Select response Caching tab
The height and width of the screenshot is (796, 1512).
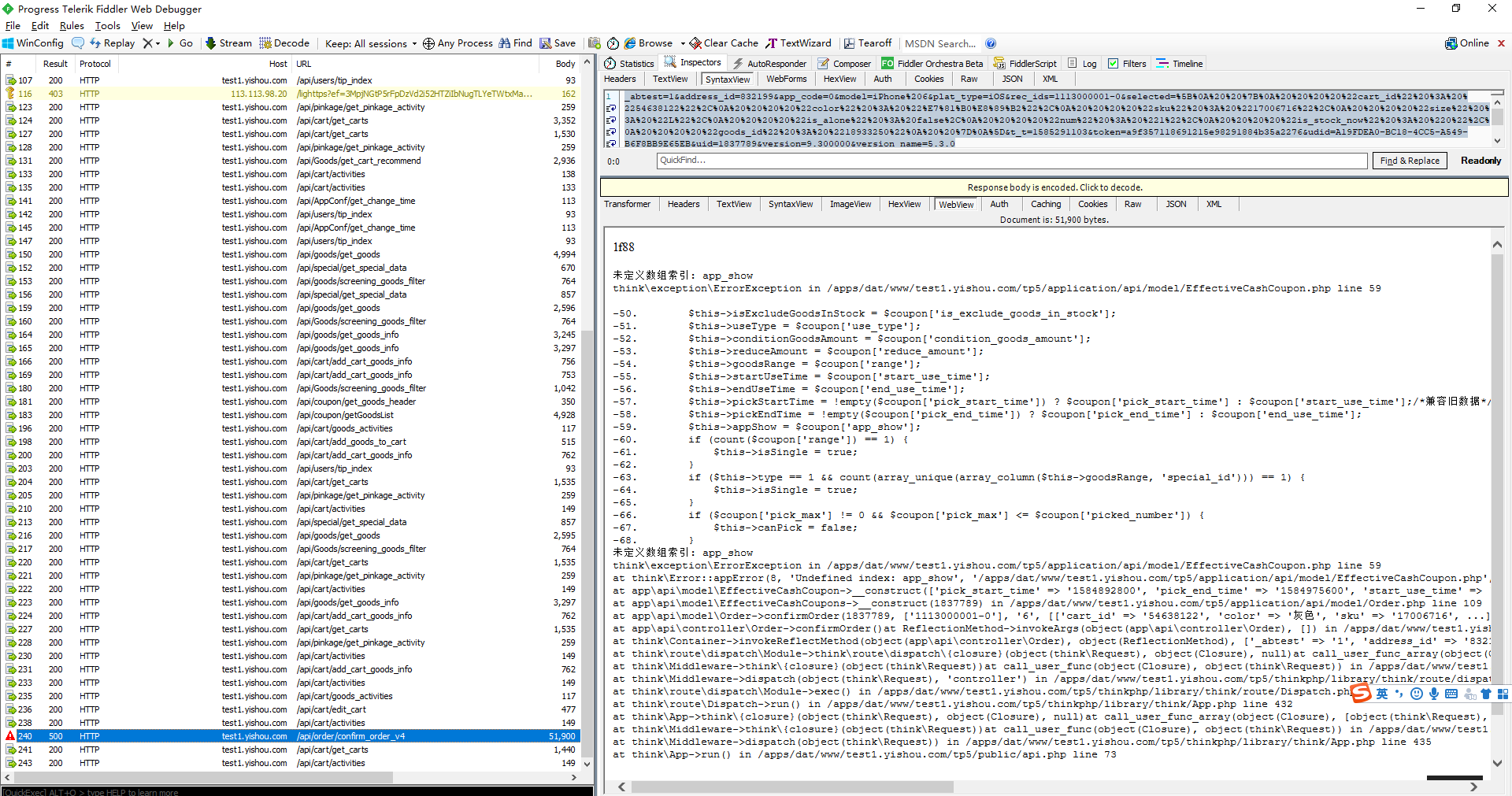click(1046, 204)
